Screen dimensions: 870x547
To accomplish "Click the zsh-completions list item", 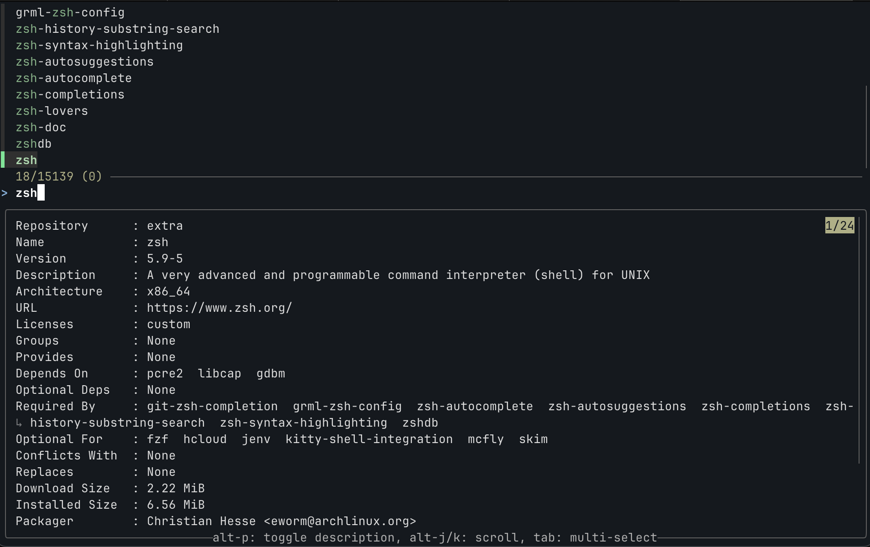I will pos(70,95).
